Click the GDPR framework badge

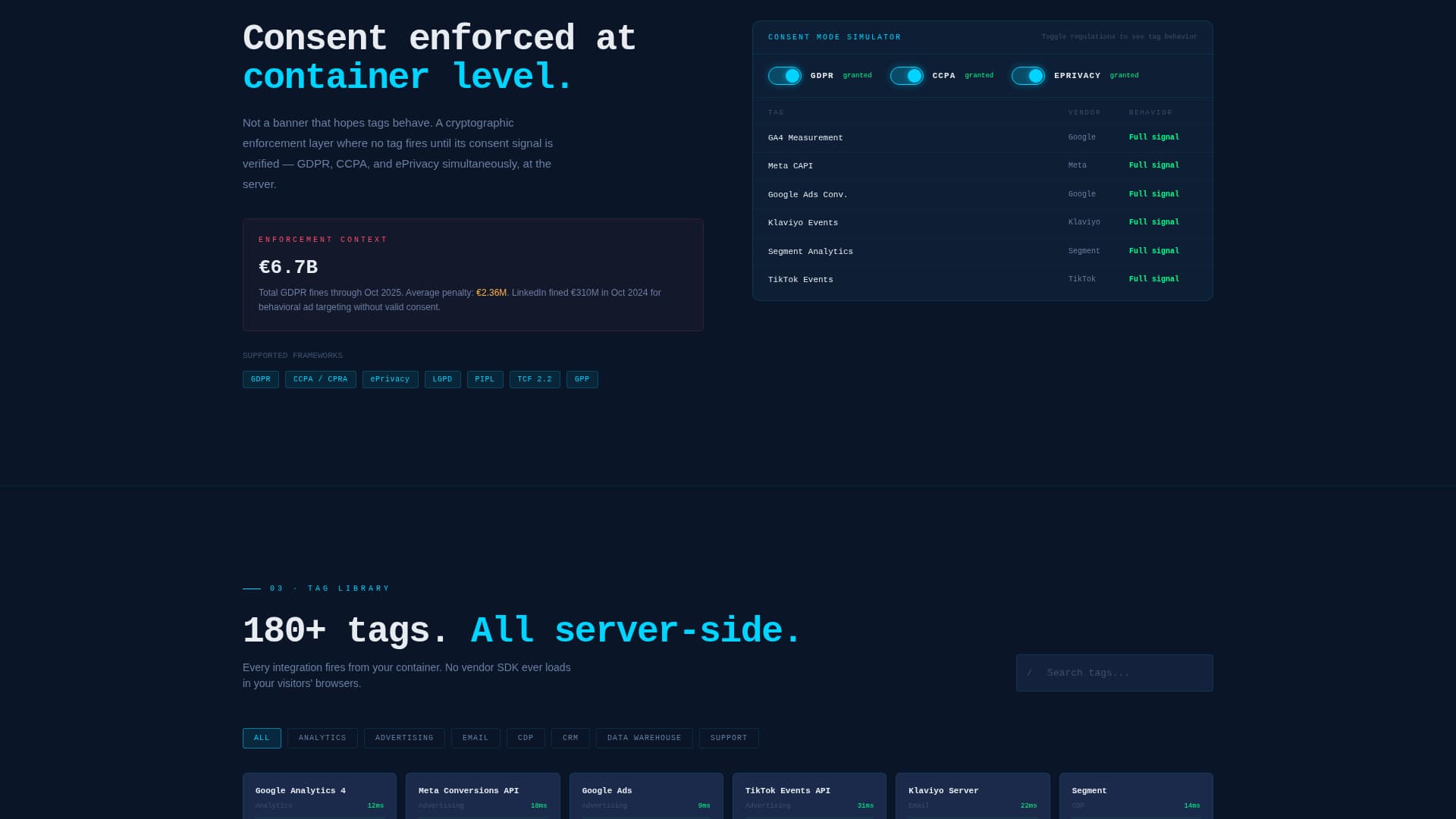click(x=260, y=379)
